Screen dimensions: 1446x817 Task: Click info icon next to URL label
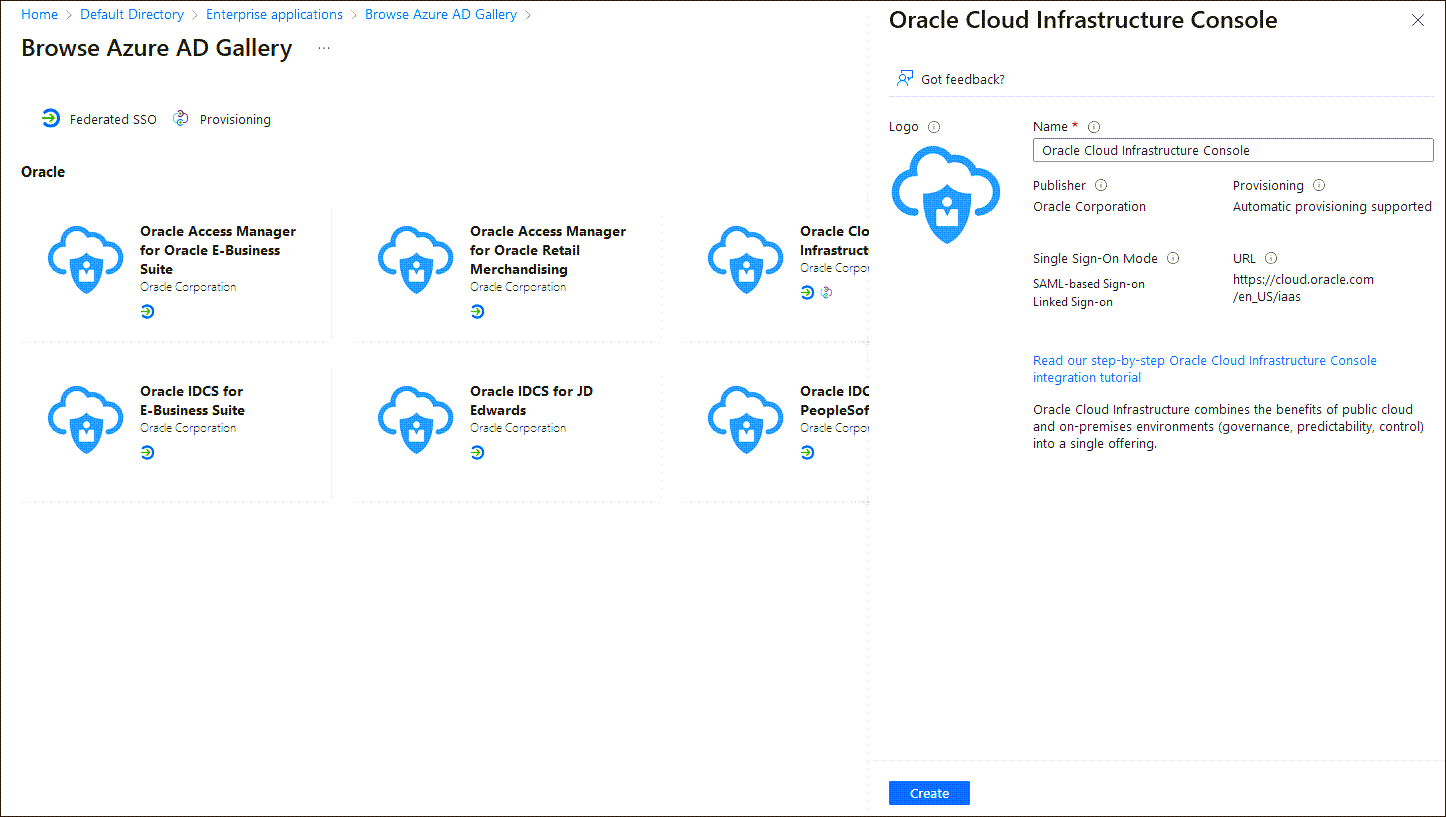pos(1271,258)
